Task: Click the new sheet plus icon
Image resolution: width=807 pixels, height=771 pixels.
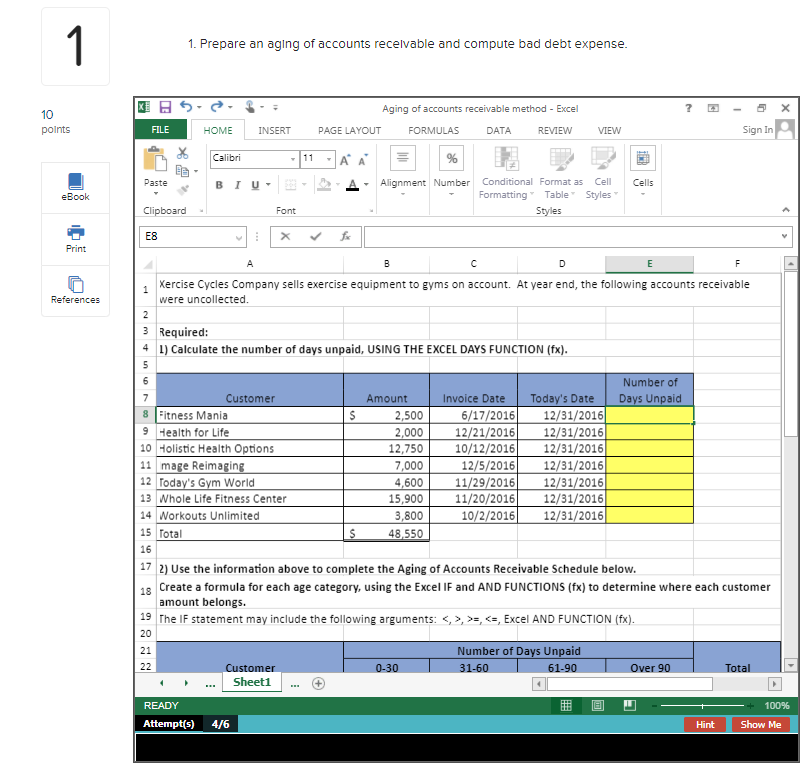Action: point(319,684)
